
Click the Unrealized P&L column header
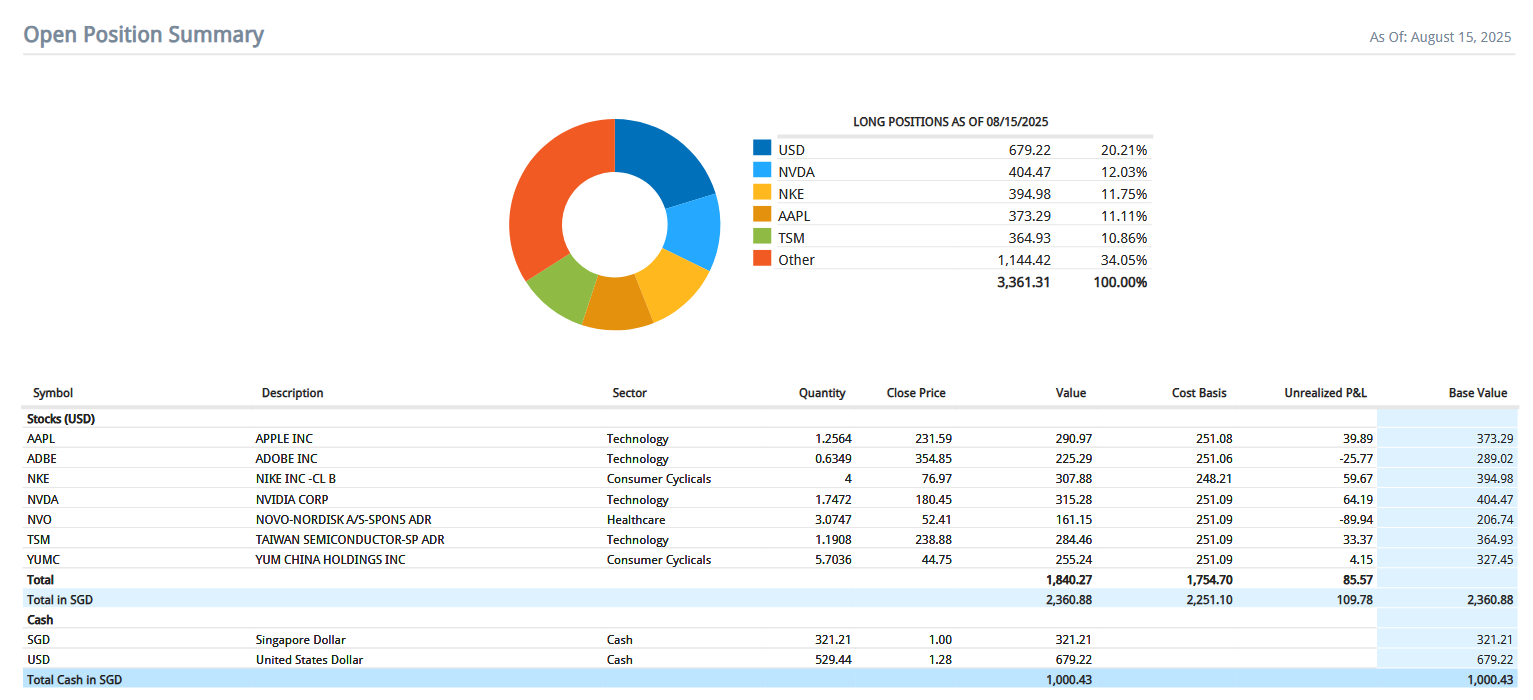click(x=1325, y=393)
